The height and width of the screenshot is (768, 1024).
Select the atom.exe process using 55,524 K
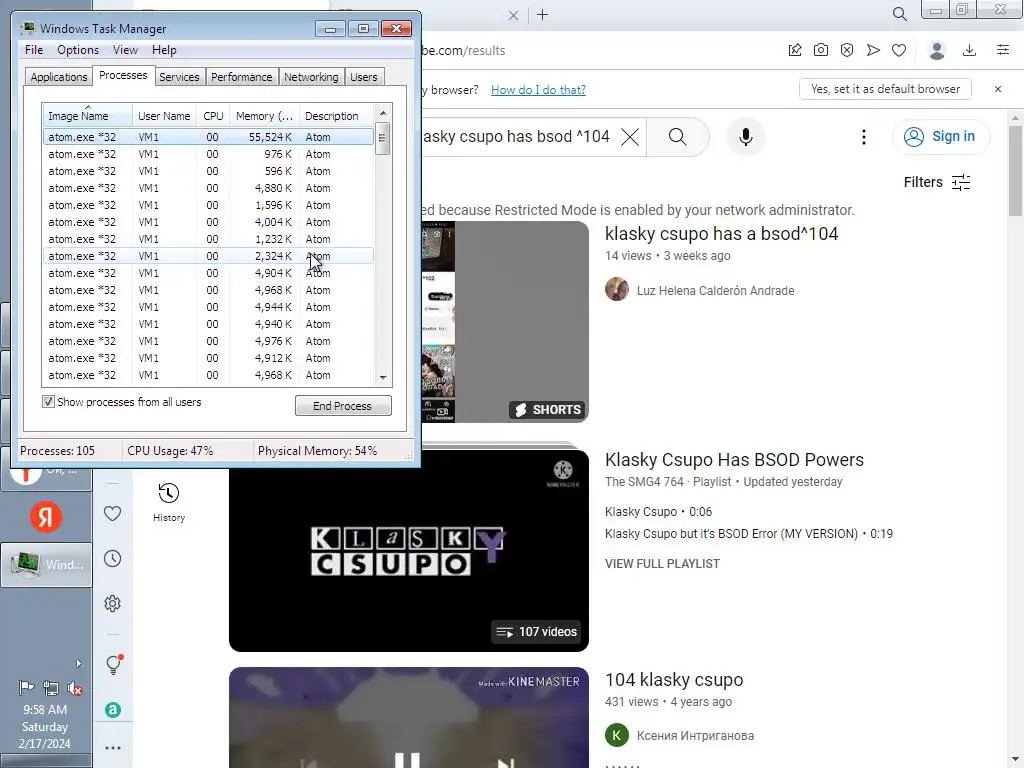(x=208, y=137)
